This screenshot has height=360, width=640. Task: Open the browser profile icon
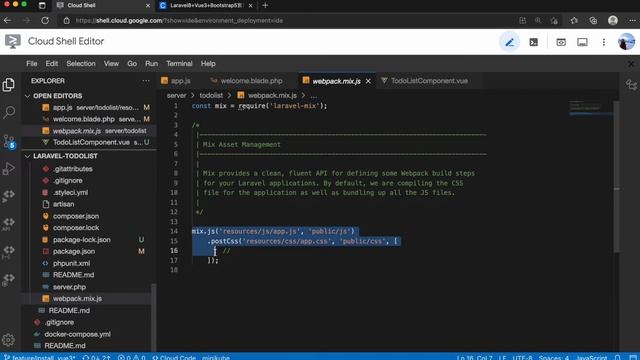click(613, 20)
